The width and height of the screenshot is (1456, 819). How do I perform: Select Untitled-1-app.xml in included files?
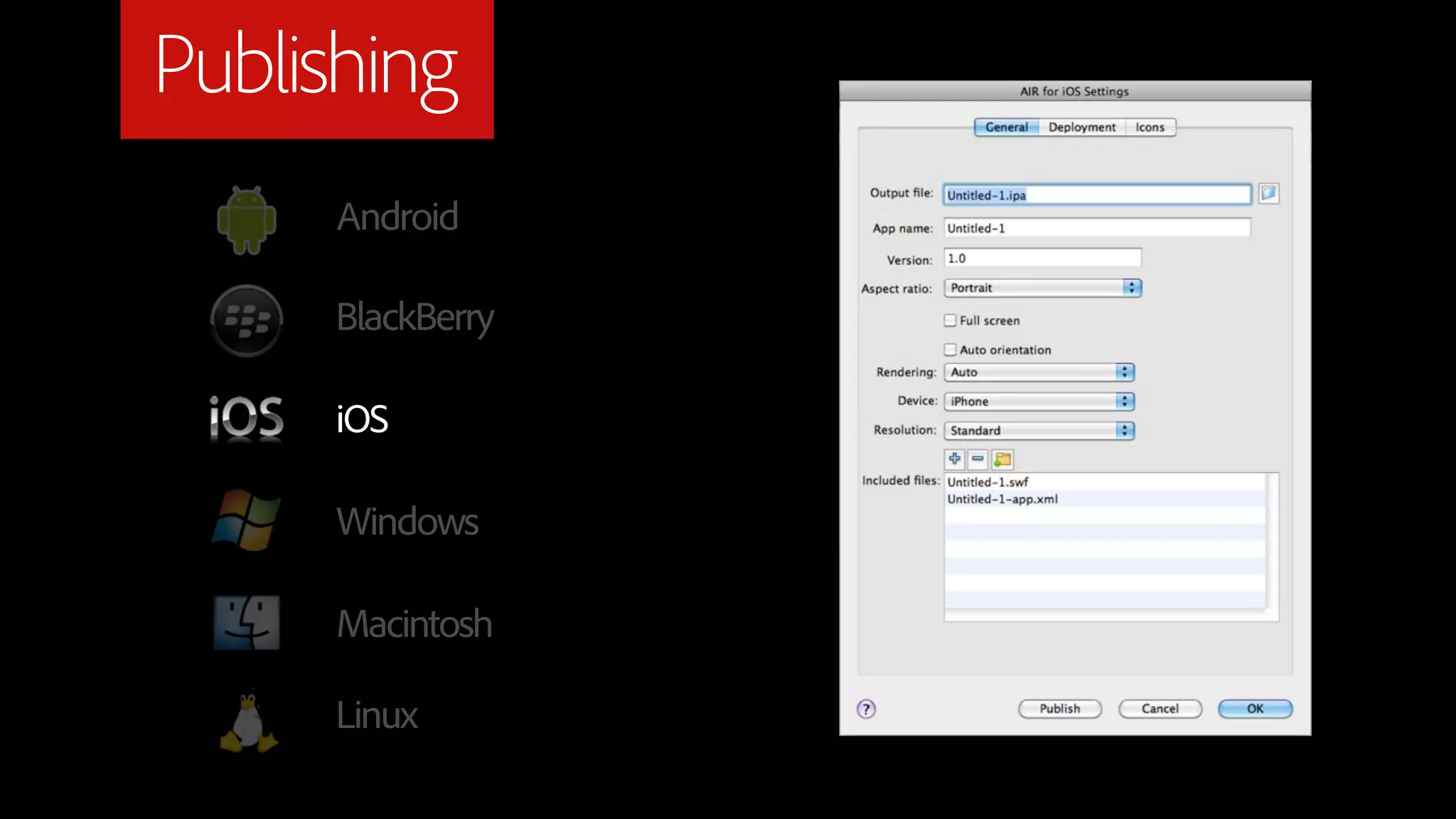1105,499
